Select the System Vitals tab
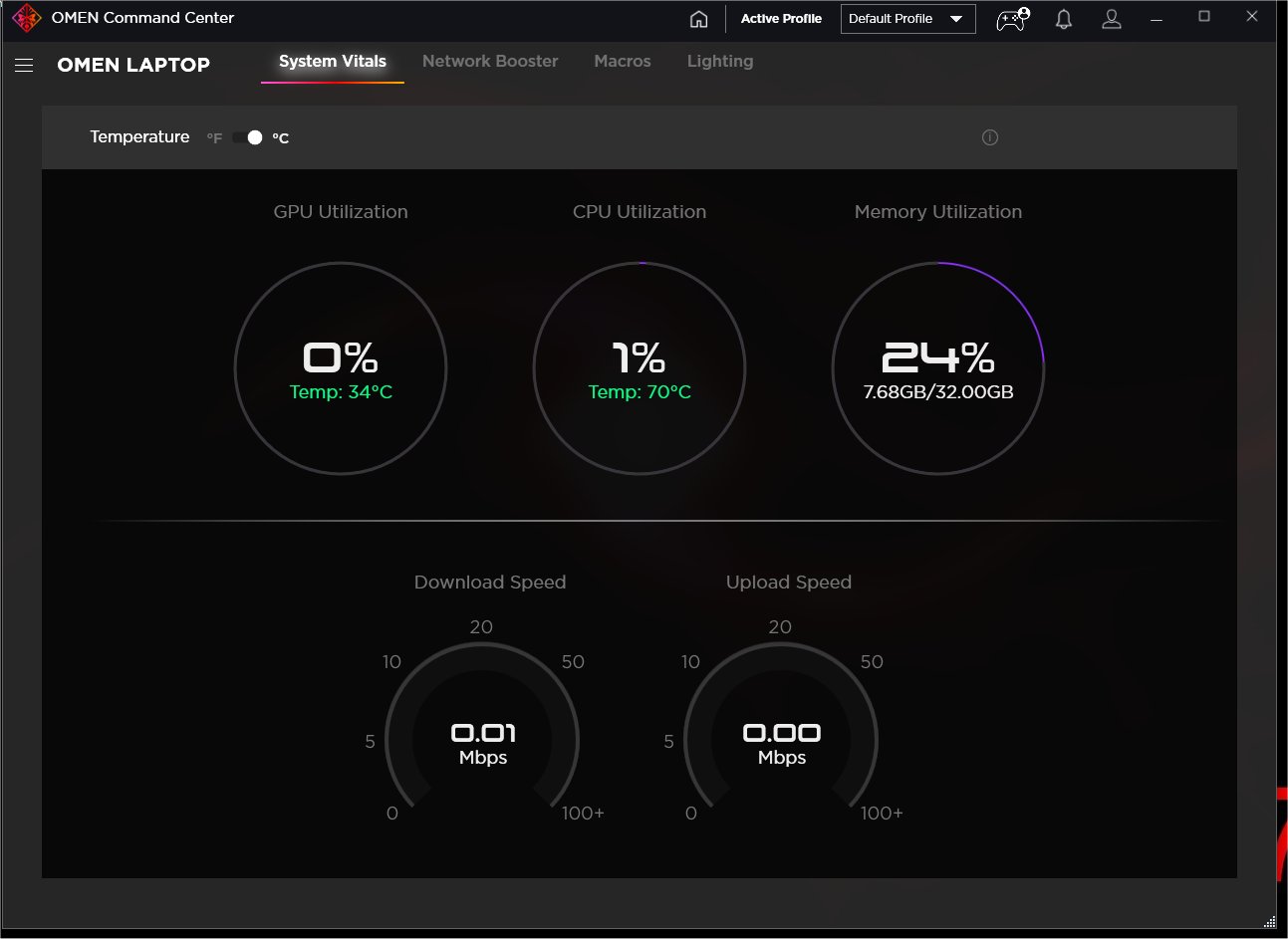The height and width of the screenshot is (939, 1288). [x=332, y=61]
